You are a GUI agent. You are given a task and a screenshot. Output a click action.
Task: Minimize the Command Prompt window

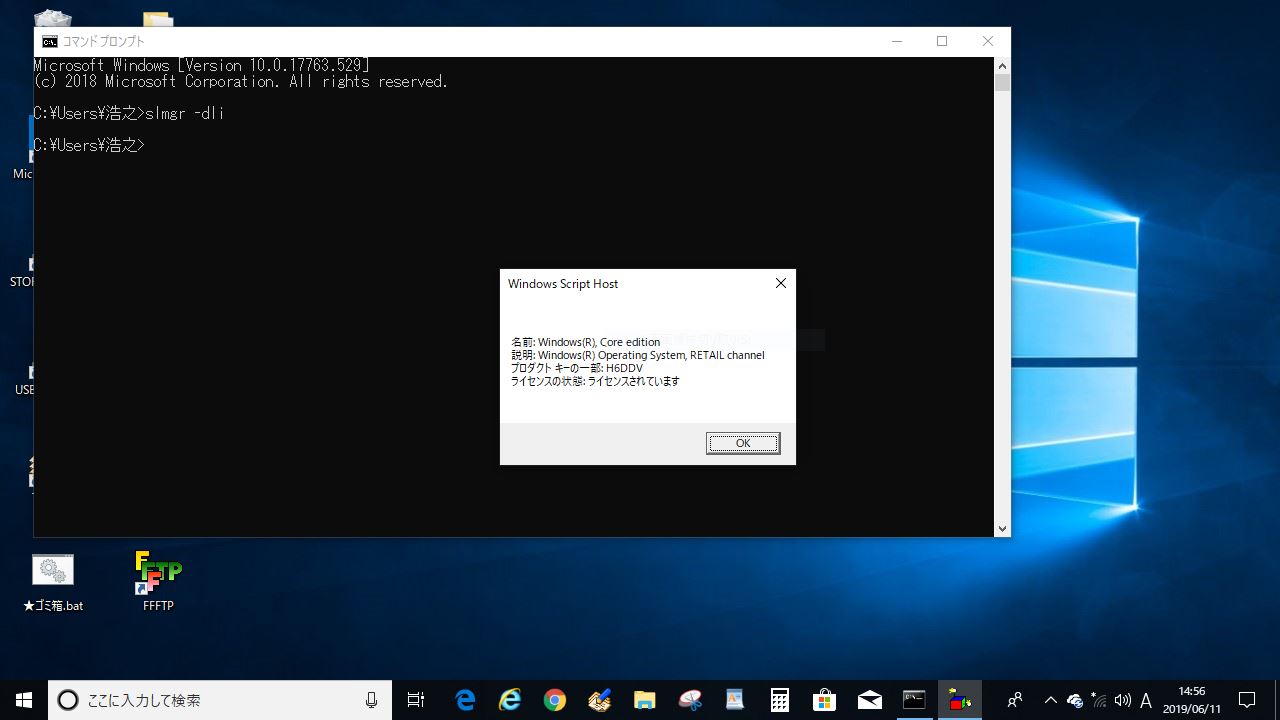tap(896, 41)
